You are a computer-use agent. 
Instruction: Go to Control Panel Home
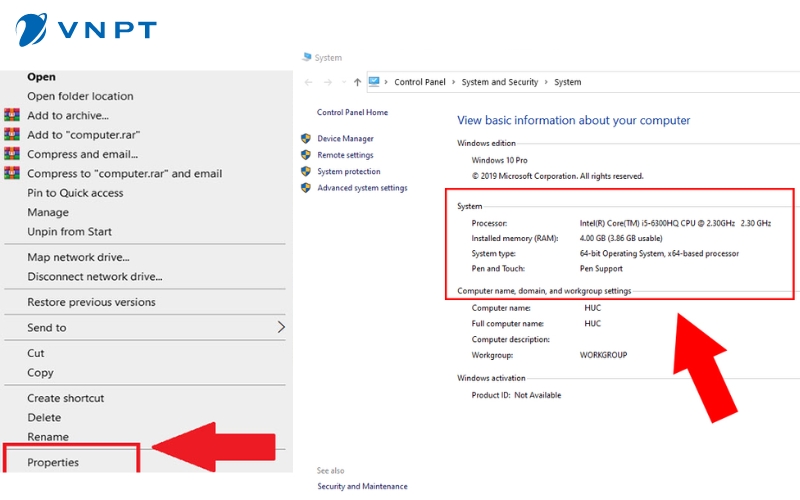click(x=352, y=113)
